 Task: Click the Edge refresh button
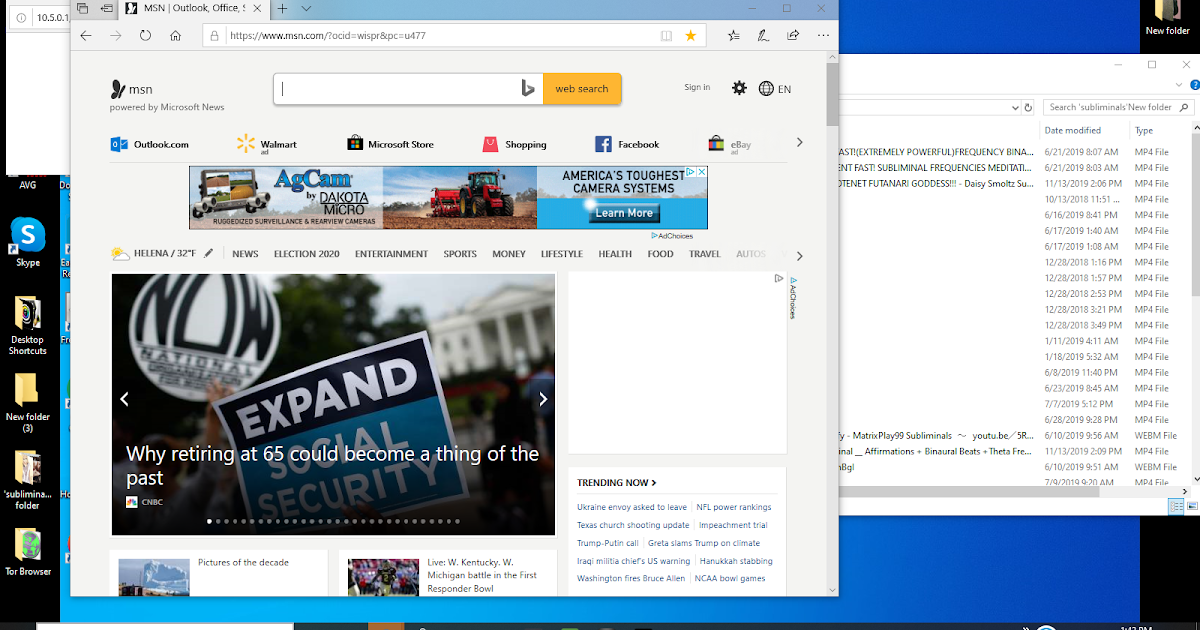(x=145, y=35)
